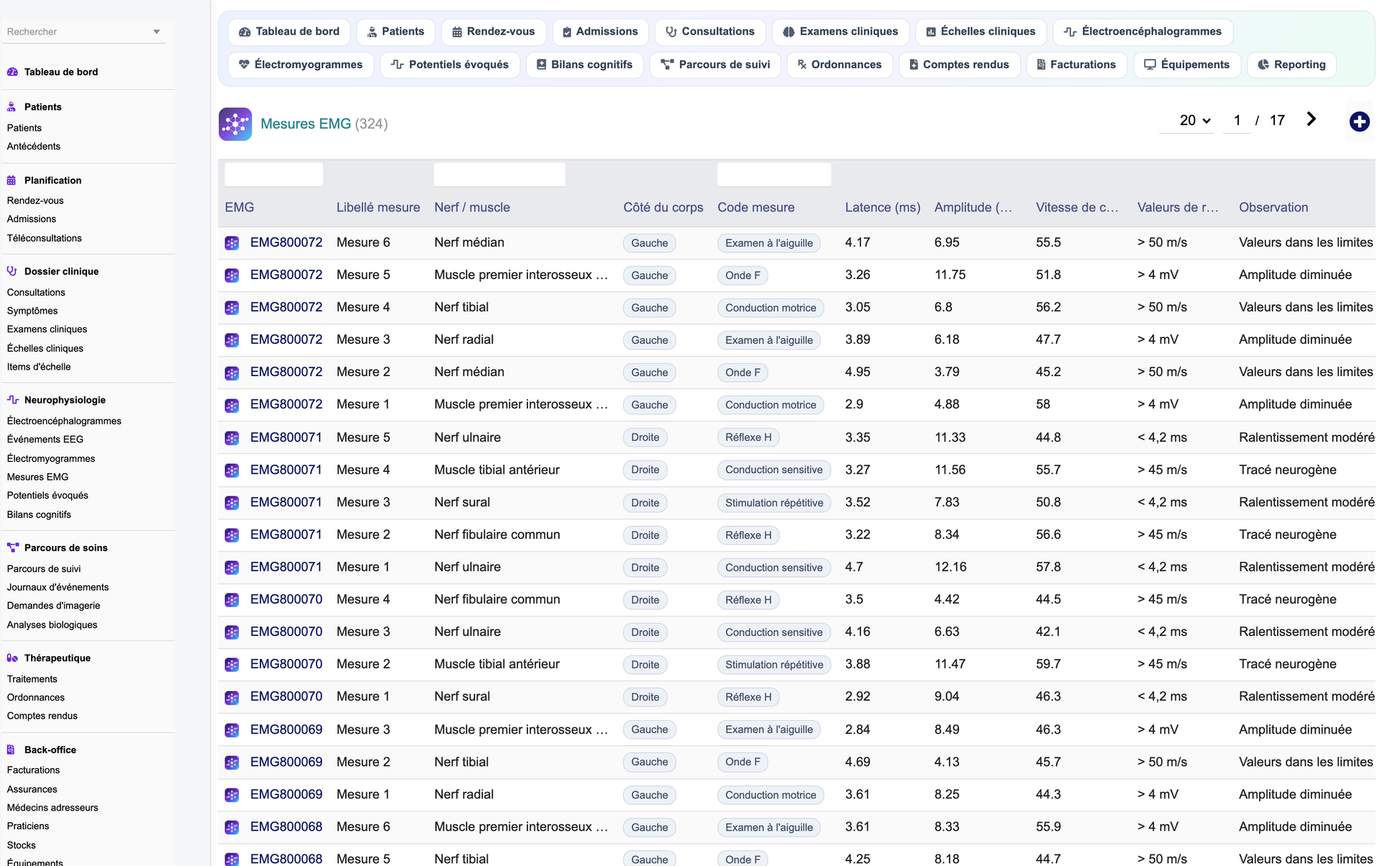Click latency value 4.95
The height and width of the screenshot is (866, 1400).
pos(858,372)
